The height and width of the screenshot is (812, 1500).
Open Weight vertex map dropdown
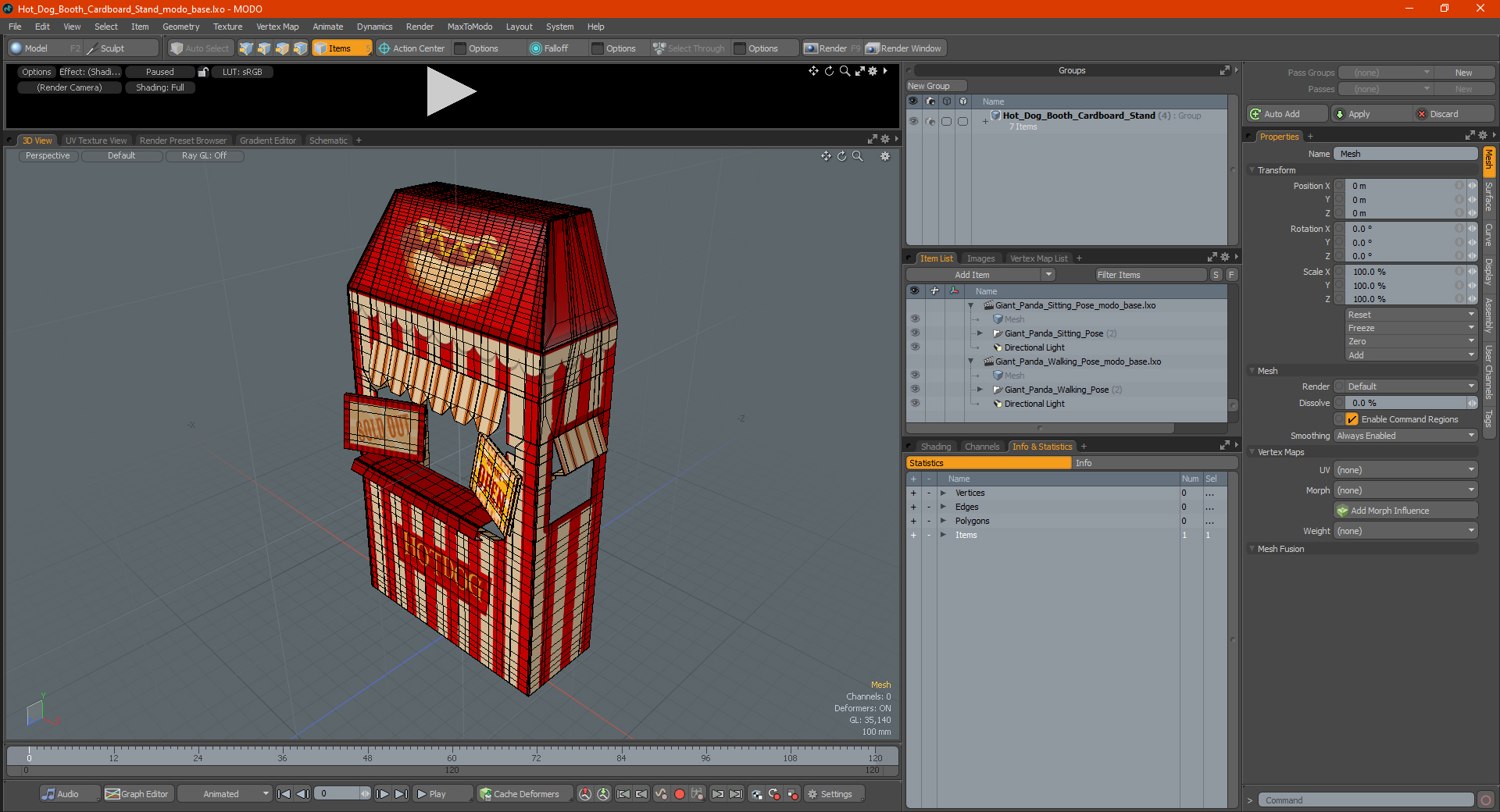1405,531
